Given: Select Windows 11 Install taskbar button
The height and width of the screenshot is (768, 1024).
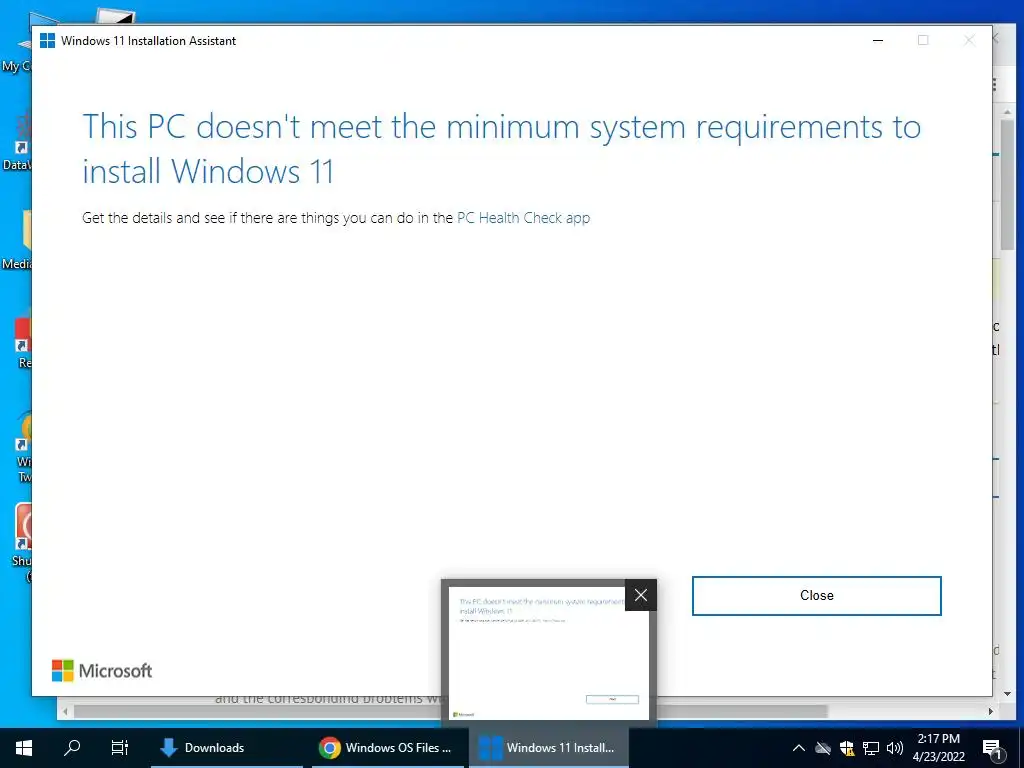Looking at the screenshot, I should click(x=549, y=748).
